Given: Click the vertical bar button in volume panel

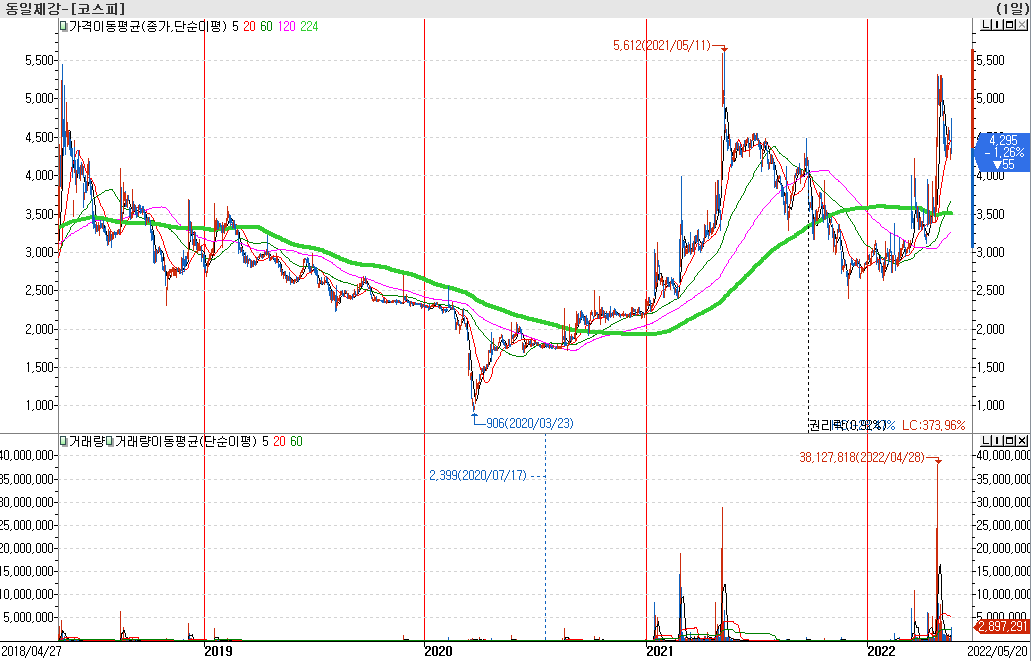Looking at the screenshot, I should click(998, 441).
